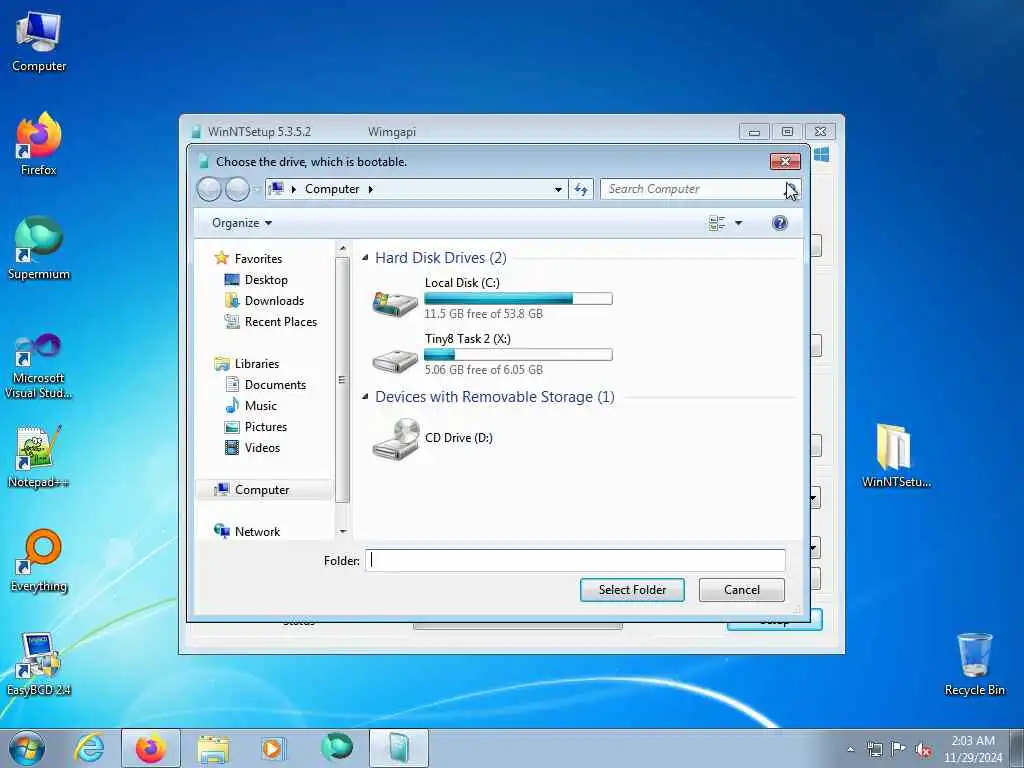Open the Videos library
Screen dimensions: 1024x768
[x=262, y=447]
